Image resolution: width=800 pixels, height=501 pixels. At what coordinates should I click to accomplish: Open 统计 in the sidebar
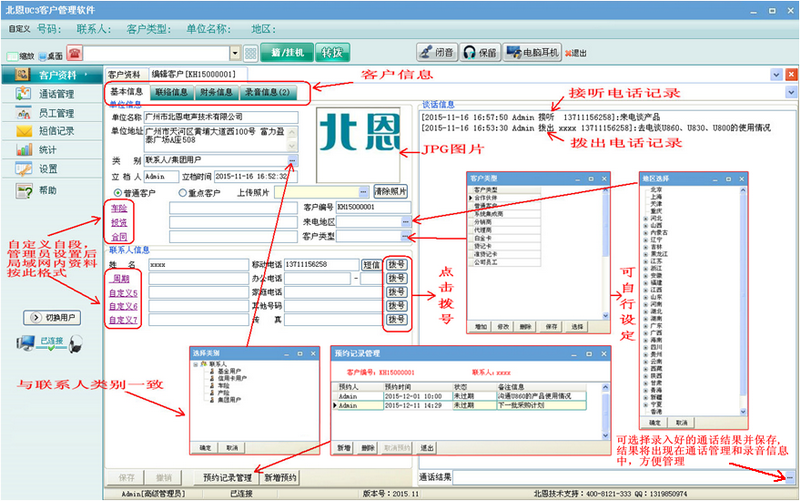tap(51, 149)
